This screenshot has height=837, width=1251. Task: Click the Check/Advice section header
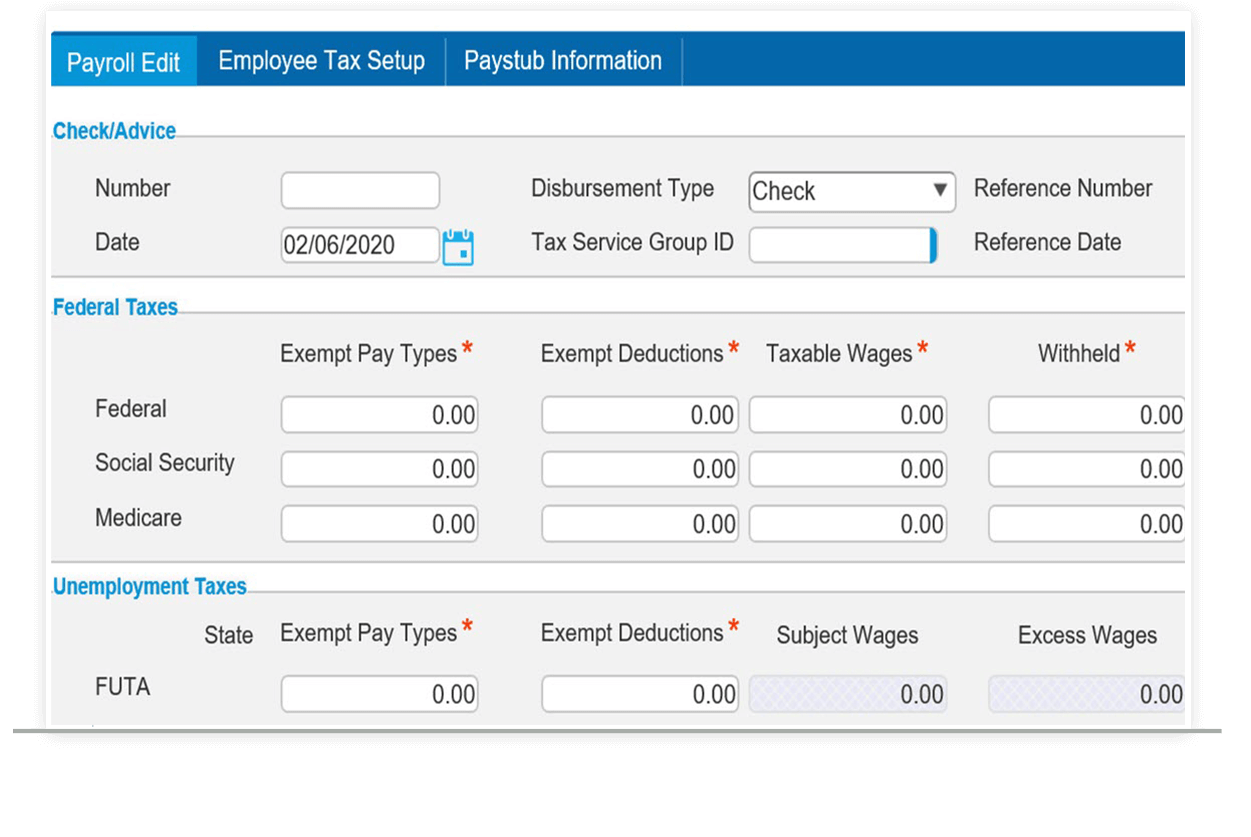[113, 131]
